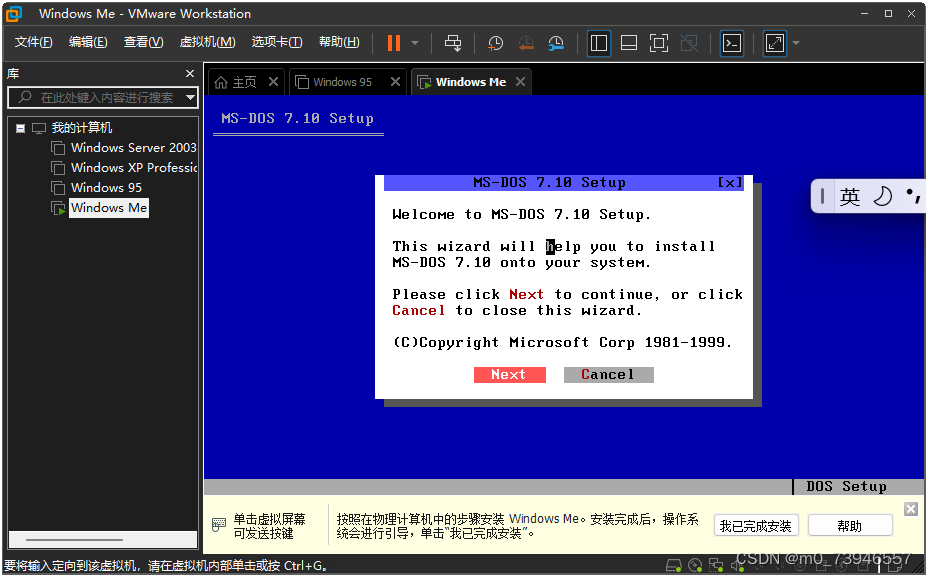Click the keyboard hint icon in the info bar
Screen dimensions: 928x577
click(x=219, y=524)
